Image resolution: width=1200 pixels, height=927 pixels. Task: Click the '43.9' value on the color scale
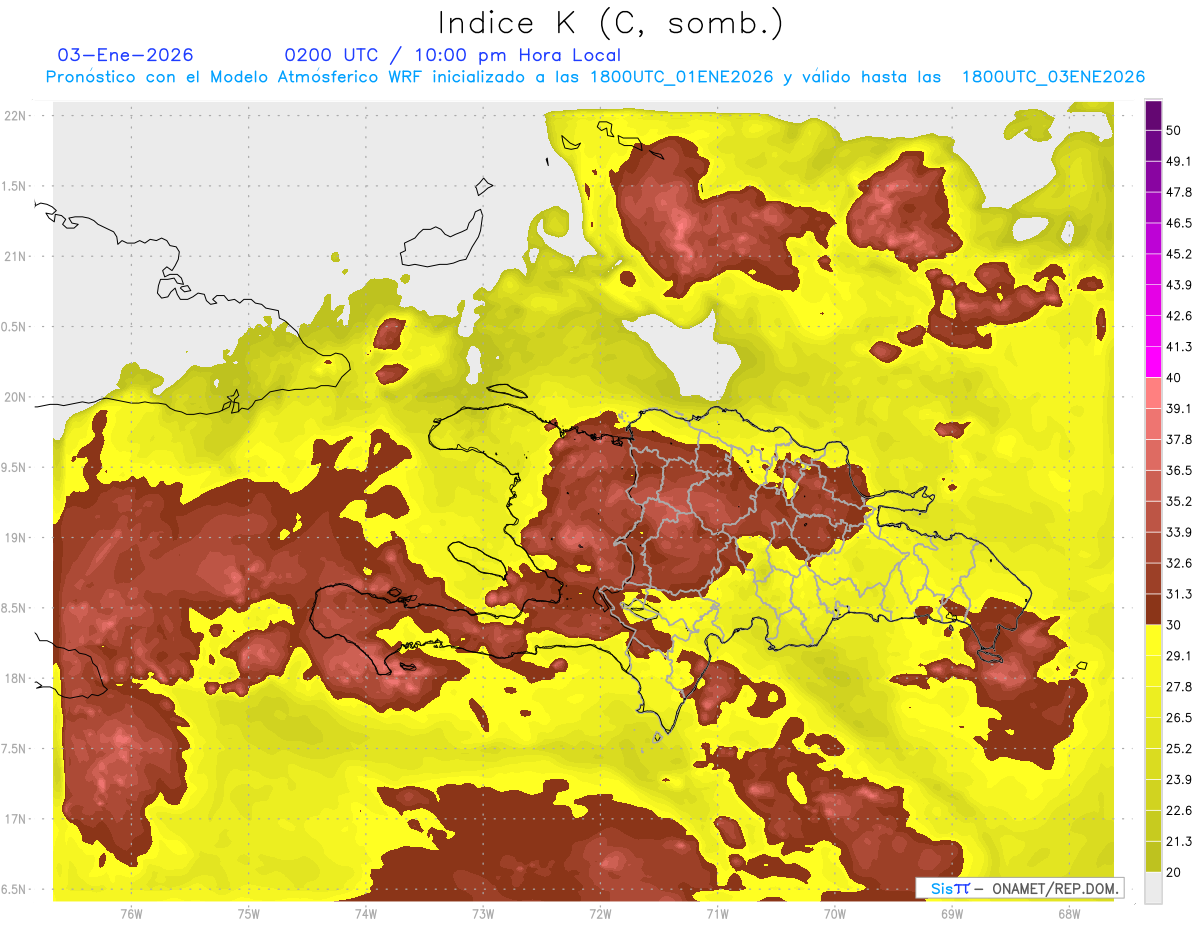1179,285
